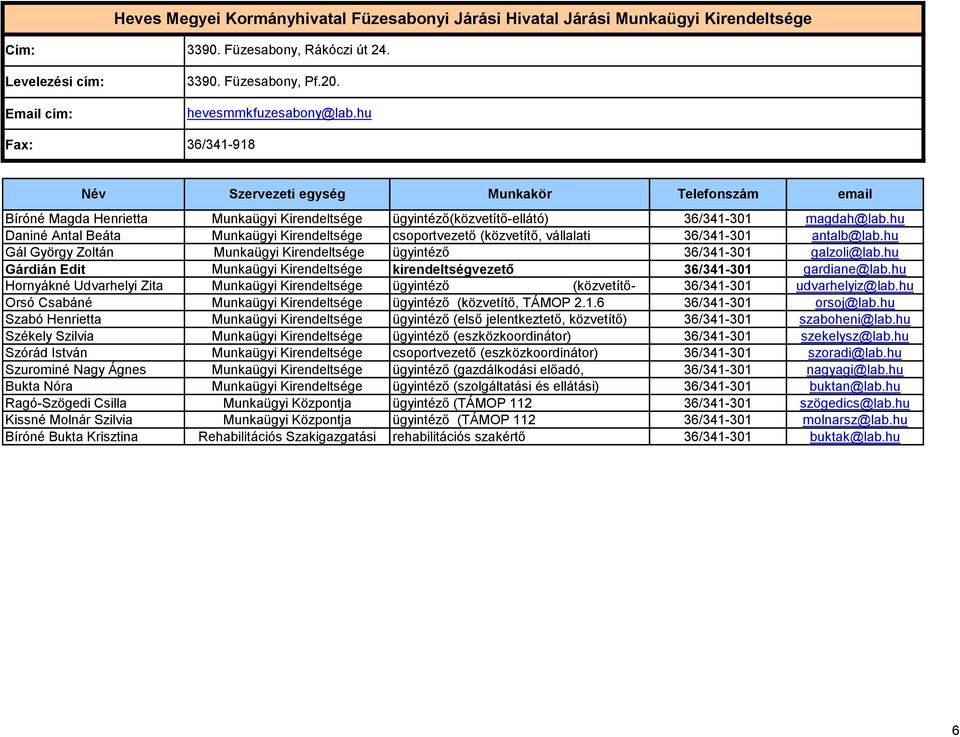The image size is (960, 737).
Task: Click the nagyagi@lab.hu email link
Action: click(x=855, y=370)
